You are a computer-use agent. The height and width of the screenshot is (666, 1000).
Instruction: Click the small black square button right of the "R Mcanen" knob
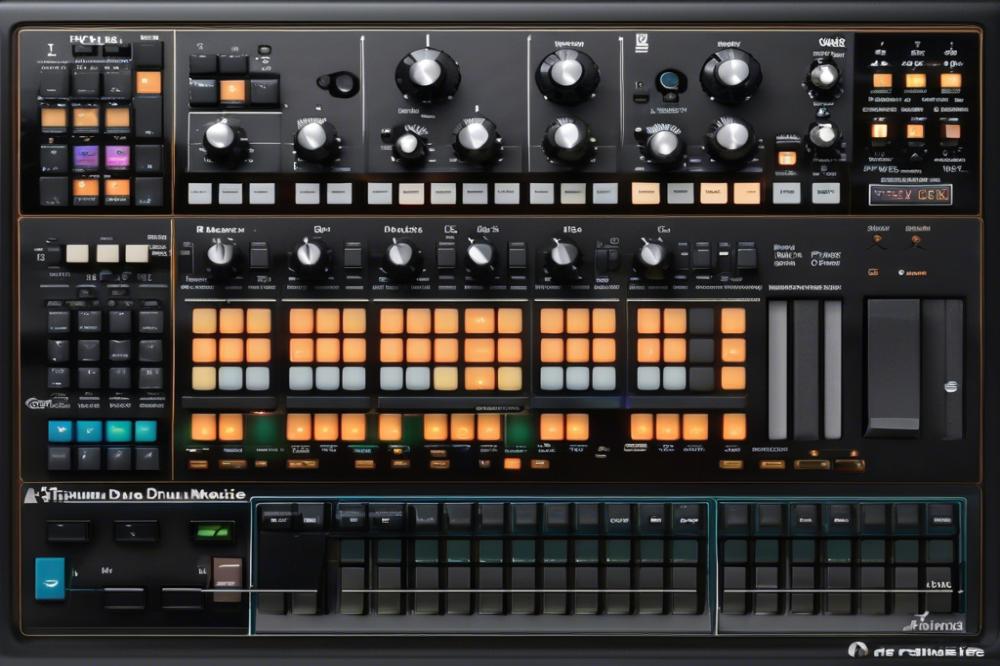coord(259,255)
